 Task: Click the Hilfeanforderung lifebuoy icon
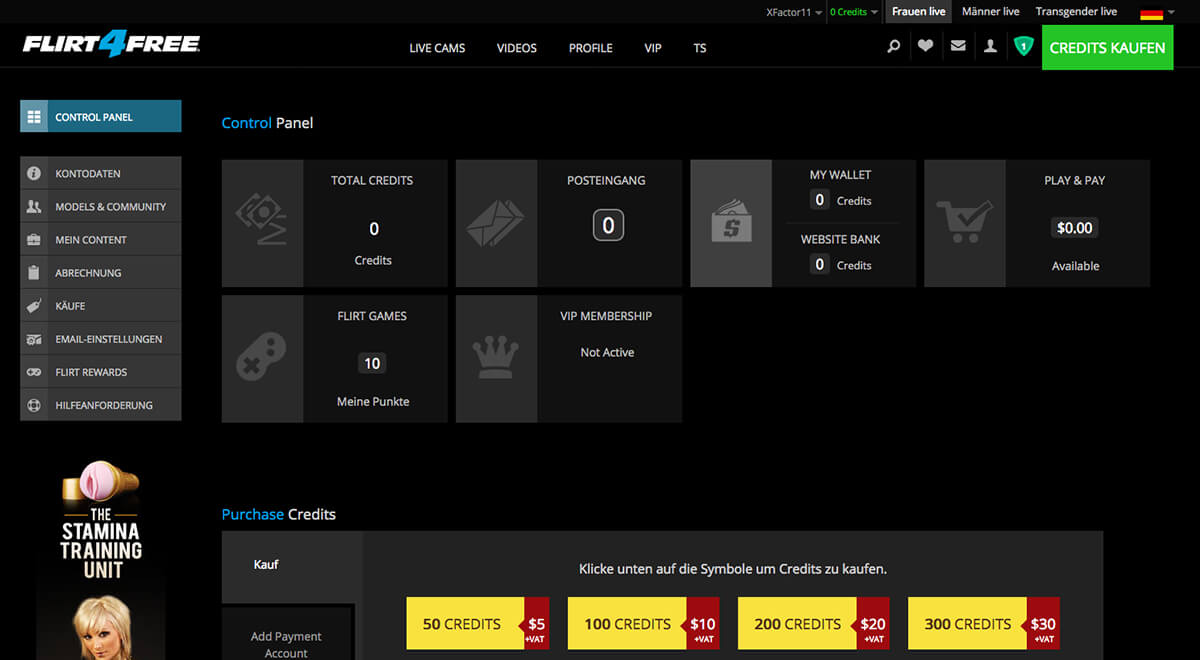(x=34, y=405)
